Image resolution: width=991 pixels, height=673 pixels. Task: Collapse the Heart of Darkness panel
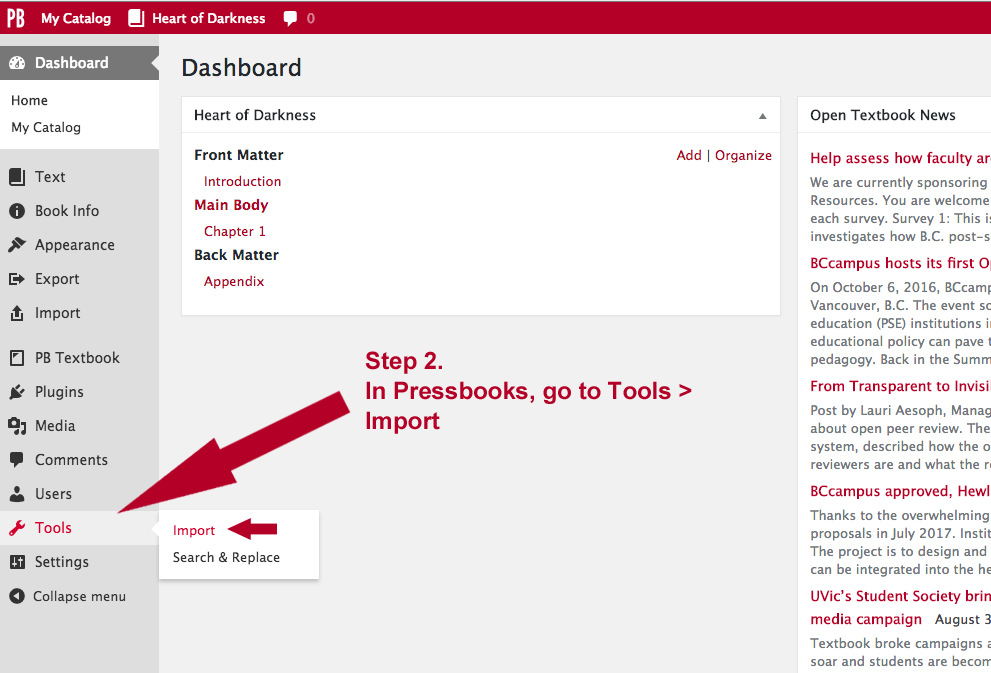coord(763,115)
